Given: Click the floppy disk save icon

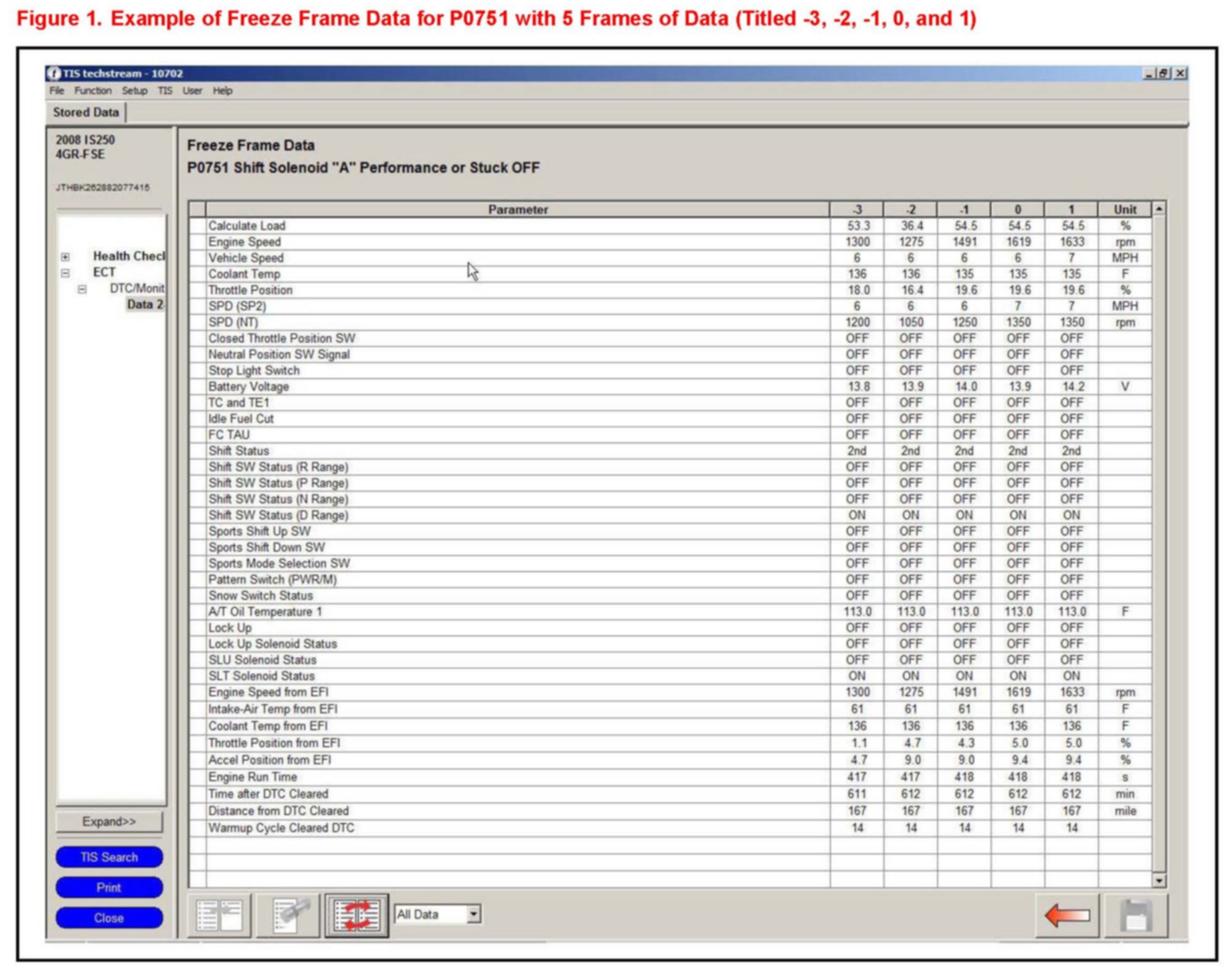Looking at the screenshot, I should click(x=1135, y=915).
